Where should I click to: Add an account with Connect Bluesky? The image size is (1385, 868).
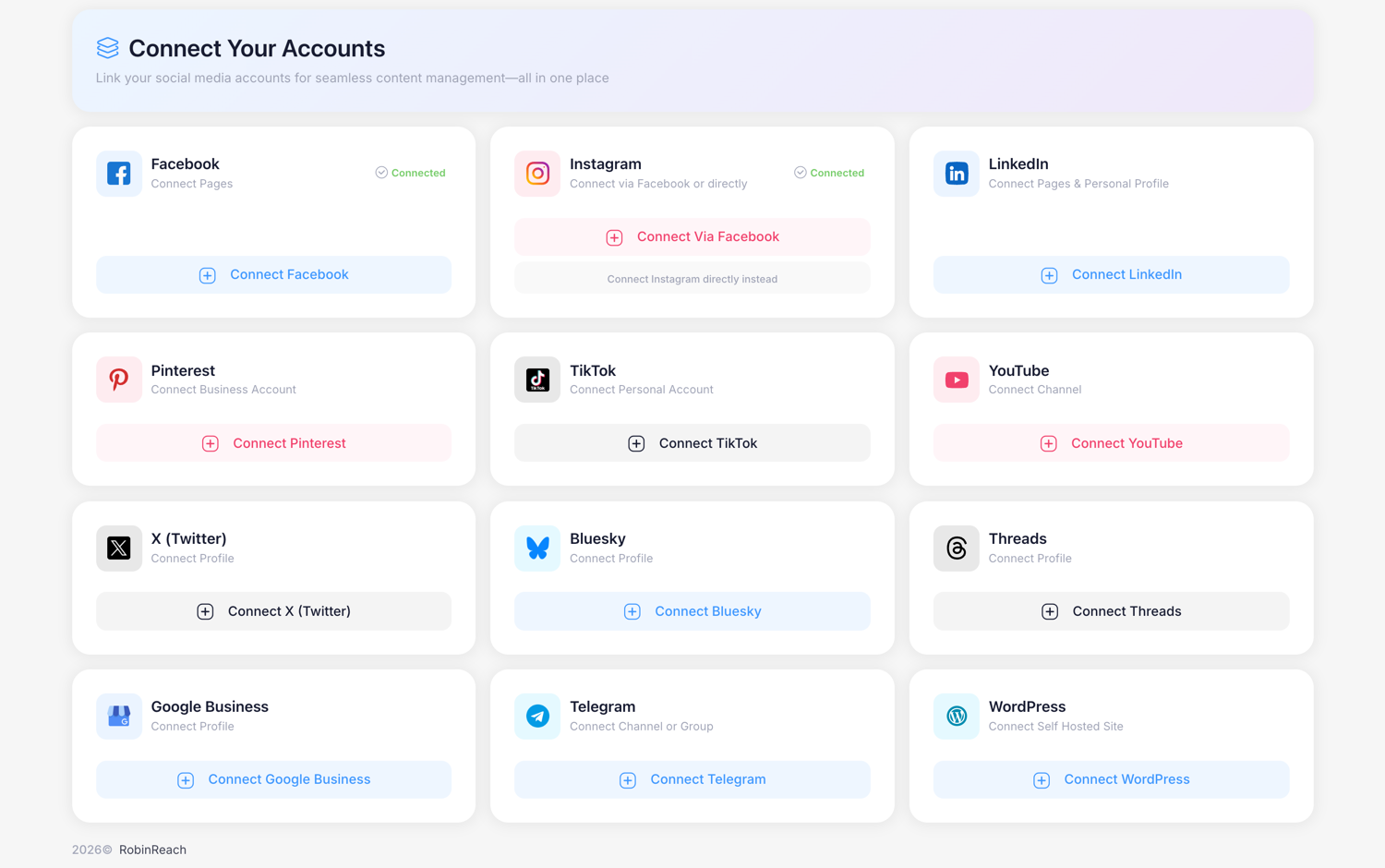point(692,611)
